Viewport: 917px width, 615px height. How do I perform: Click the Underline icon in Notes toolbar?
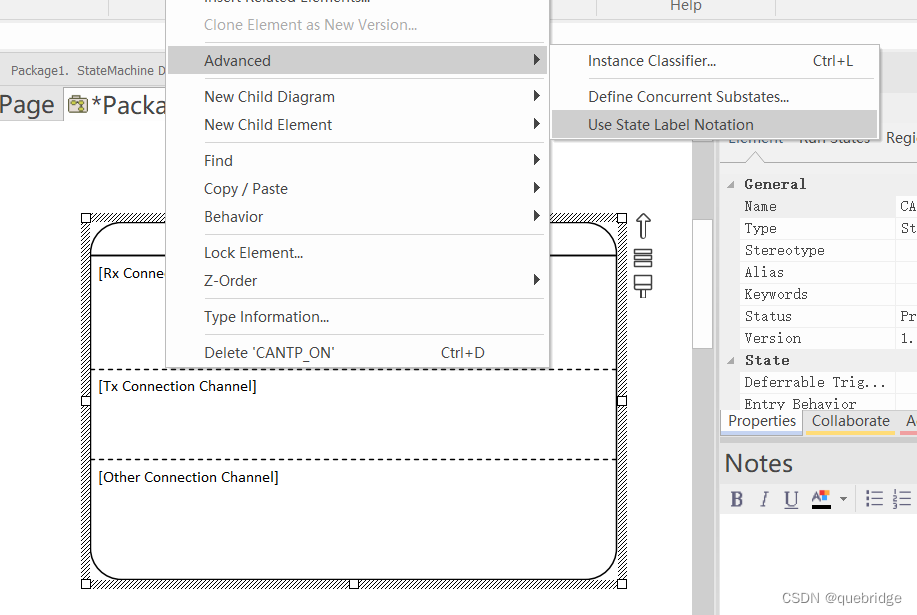click(x=791, y=499)
